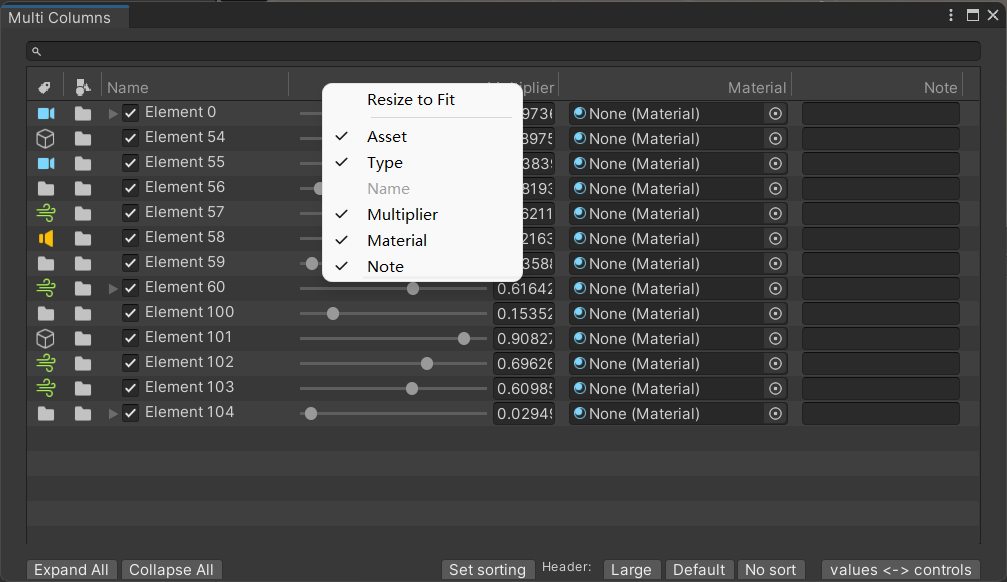Click the cube asset icon for Element 101

pos(46,339)
